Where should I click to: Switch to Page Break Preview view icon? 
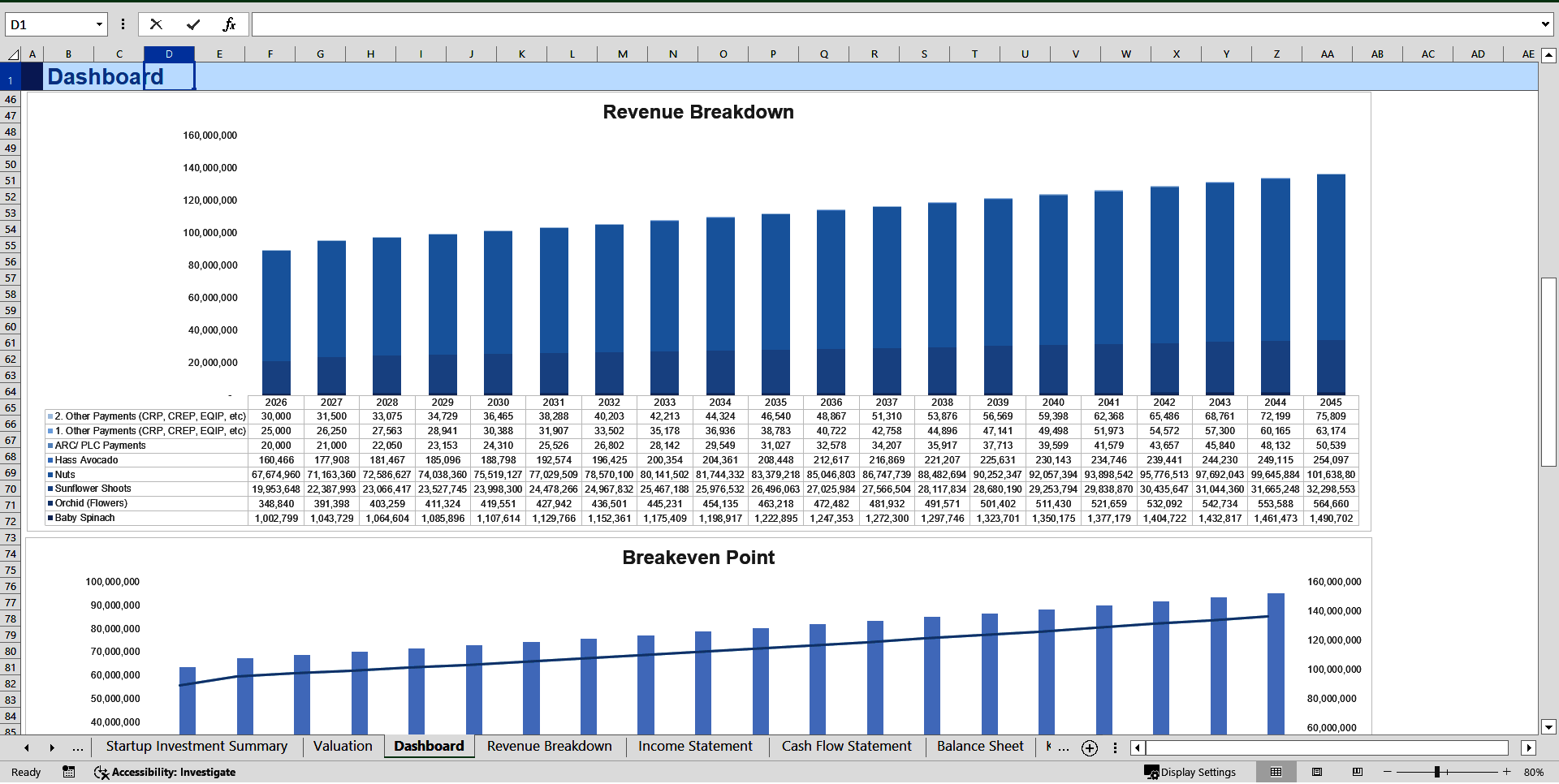point(1356,772)
